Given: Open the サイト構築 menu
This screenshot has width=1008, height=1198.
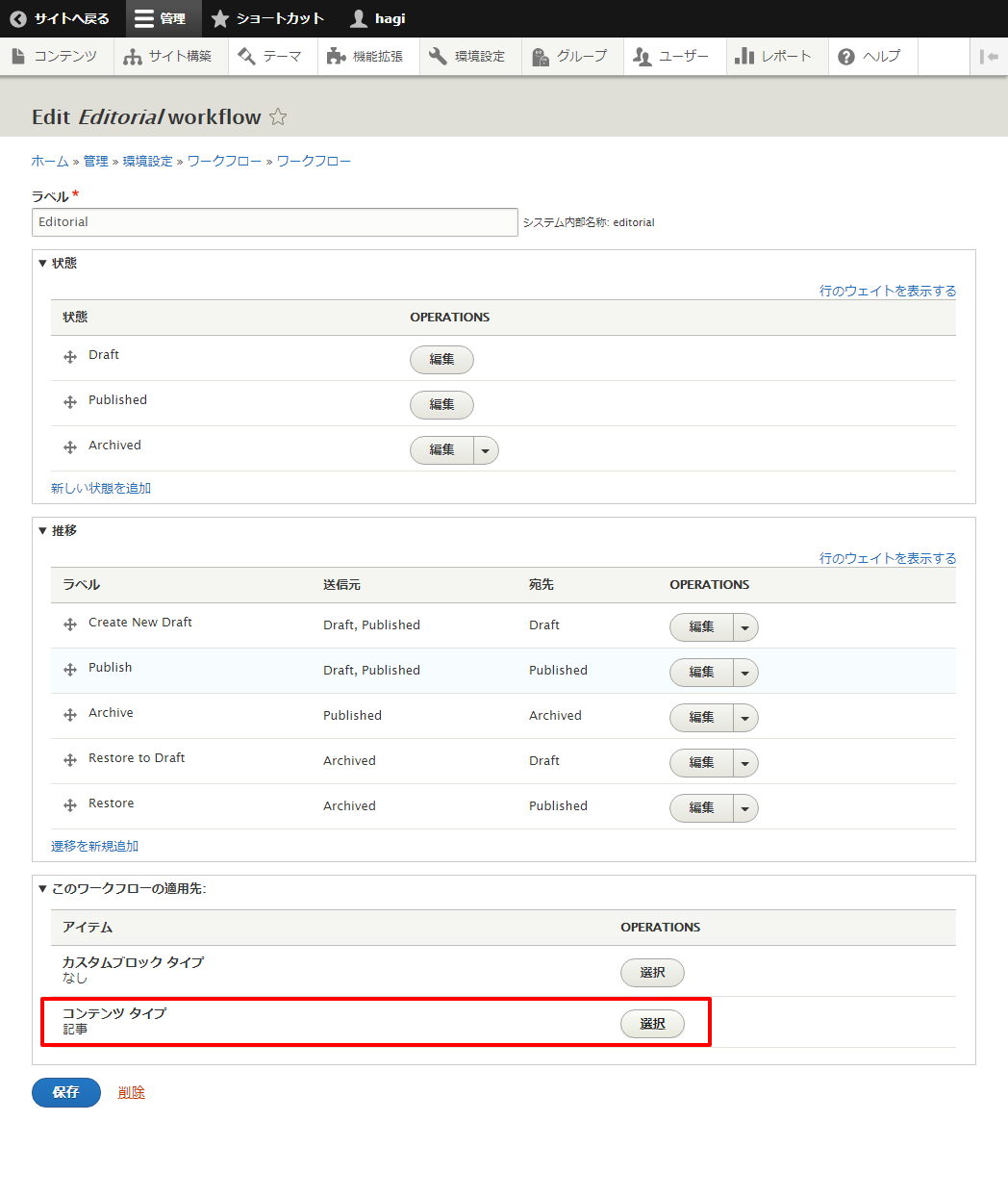Looking at the screenshot, I should pos(169,56).
